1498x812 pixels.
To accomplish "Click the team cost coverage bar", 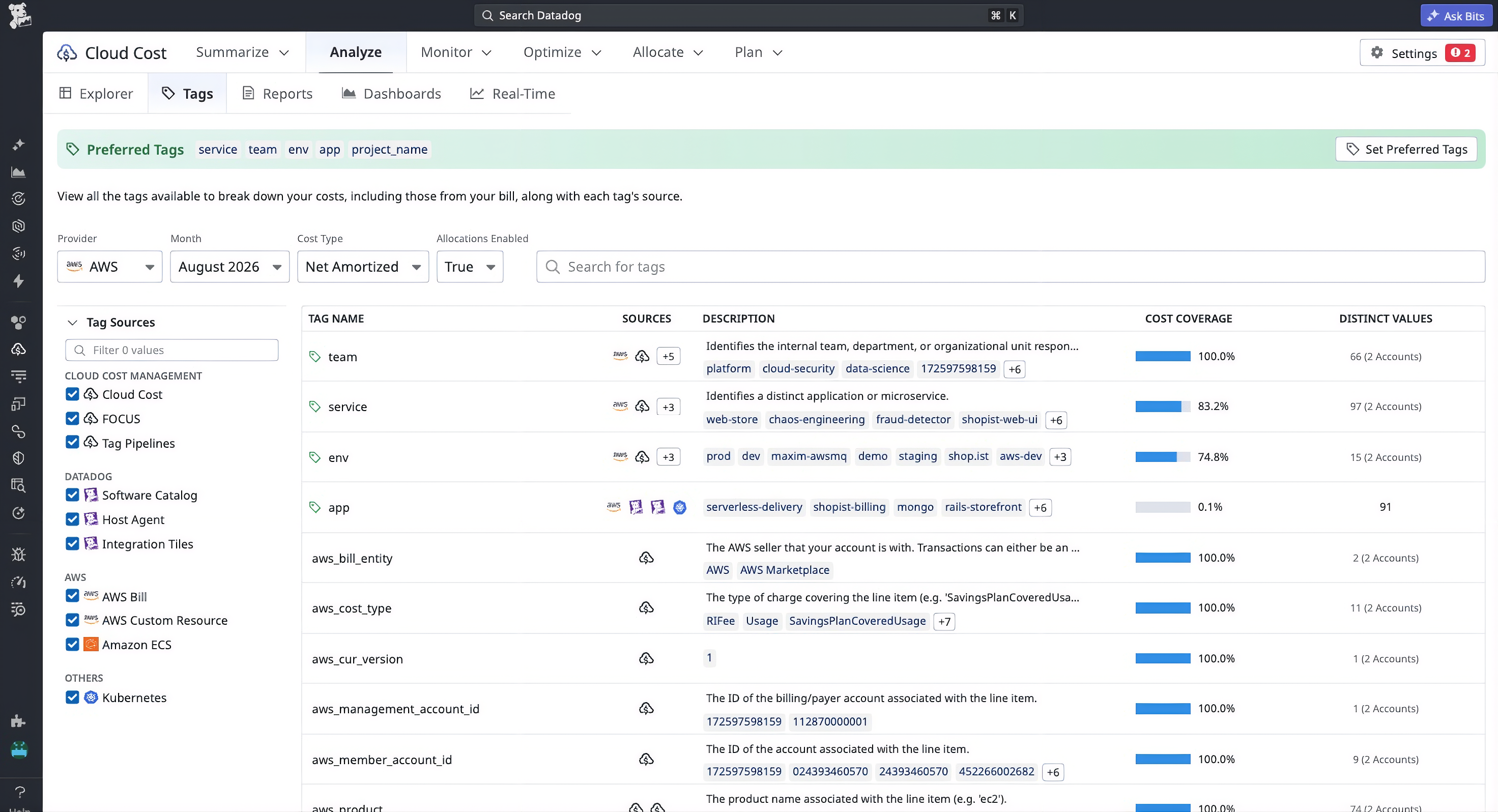I will 1163,356.
